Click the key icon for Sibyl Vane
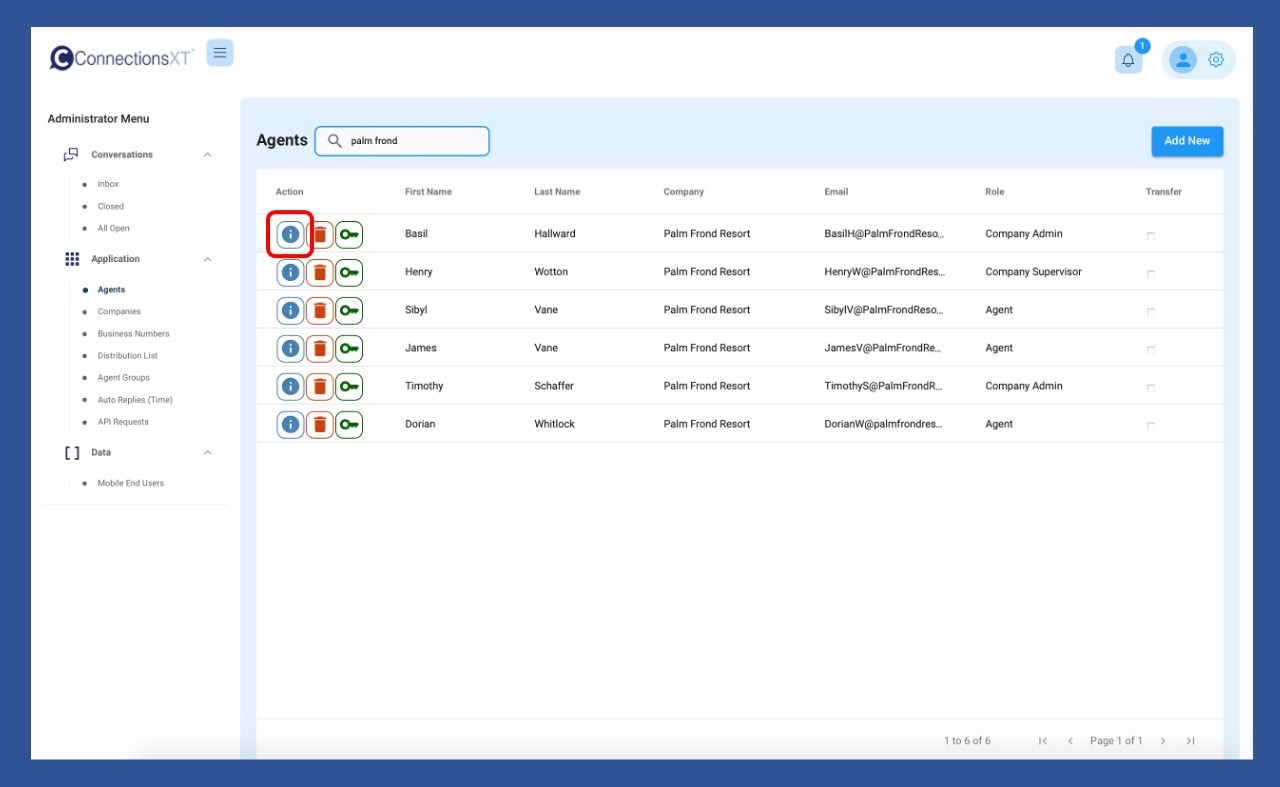 click(x=349, y=310)
